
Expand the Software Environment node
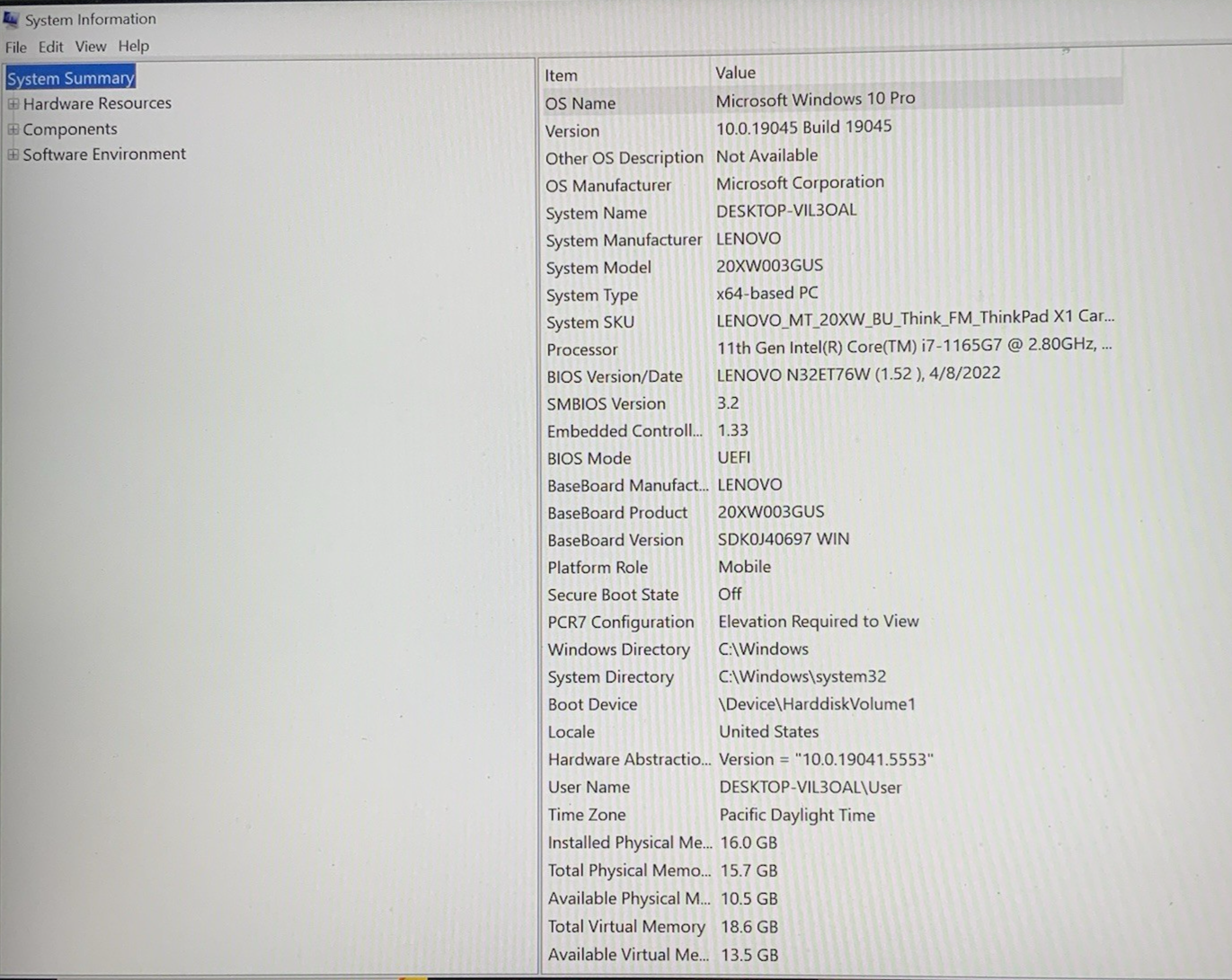click(x=13, y=155)
